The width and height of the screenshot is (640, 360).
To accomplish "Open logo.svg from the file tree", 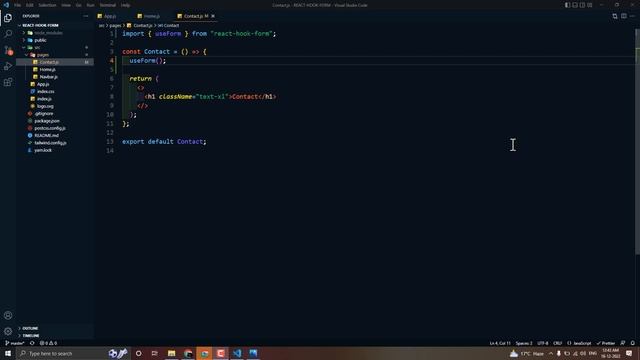I will click(x=45, y=106).
